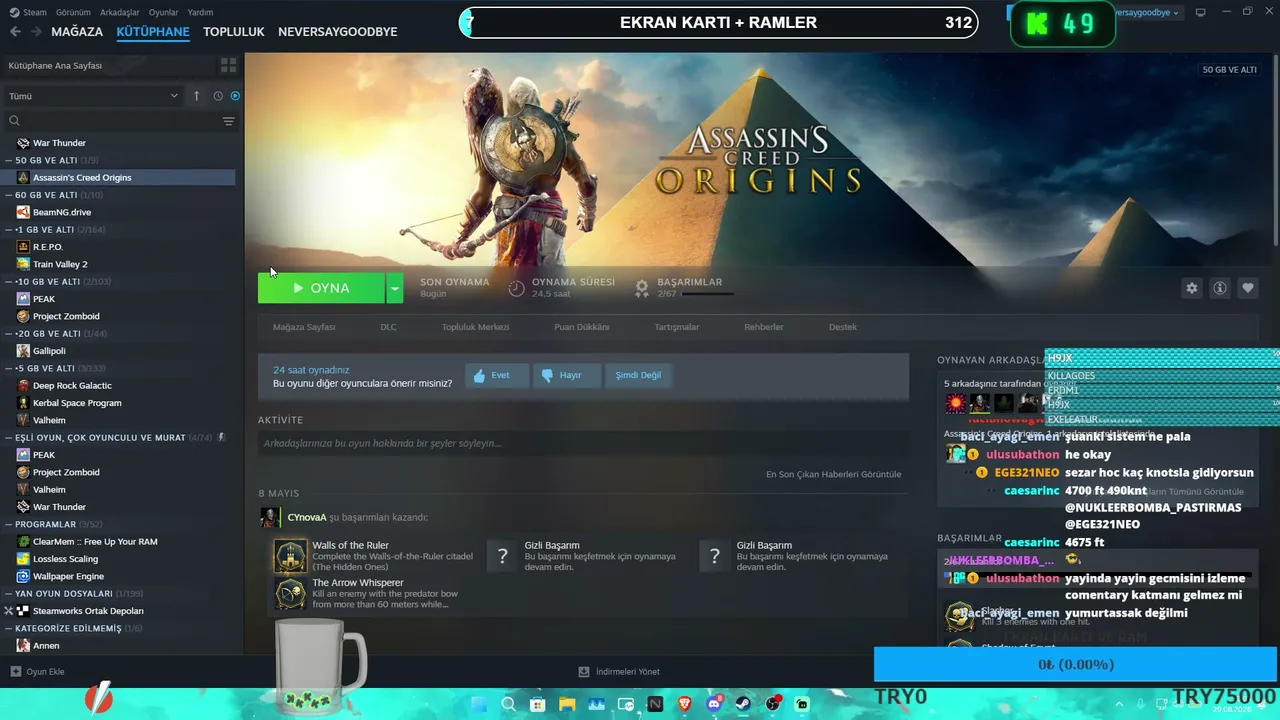Show game info with the info icon
Viewport: 1280px width, 720px height.
1220,288
